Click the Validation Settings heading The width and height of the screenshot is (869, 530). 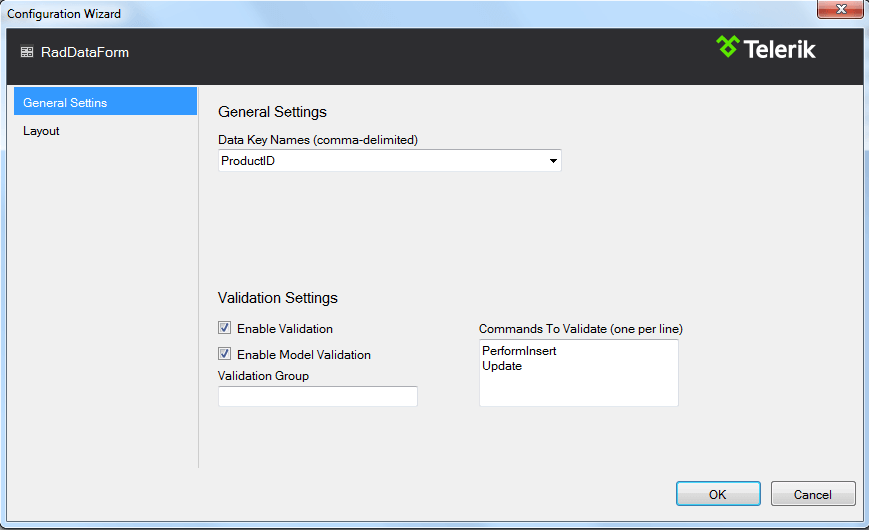click(278, 298)
